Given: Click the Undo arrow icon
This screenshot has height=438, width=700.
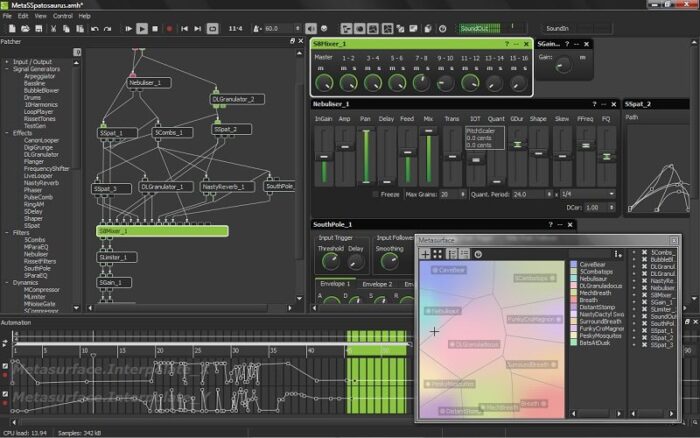Looking at the screenshot, I should [93, 29].
